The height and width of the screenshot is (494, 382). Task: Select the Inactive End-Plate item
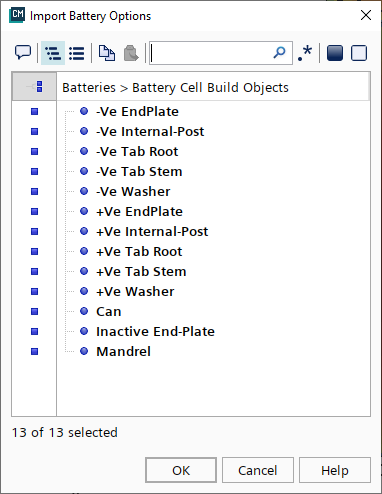[x=155, y=331]
